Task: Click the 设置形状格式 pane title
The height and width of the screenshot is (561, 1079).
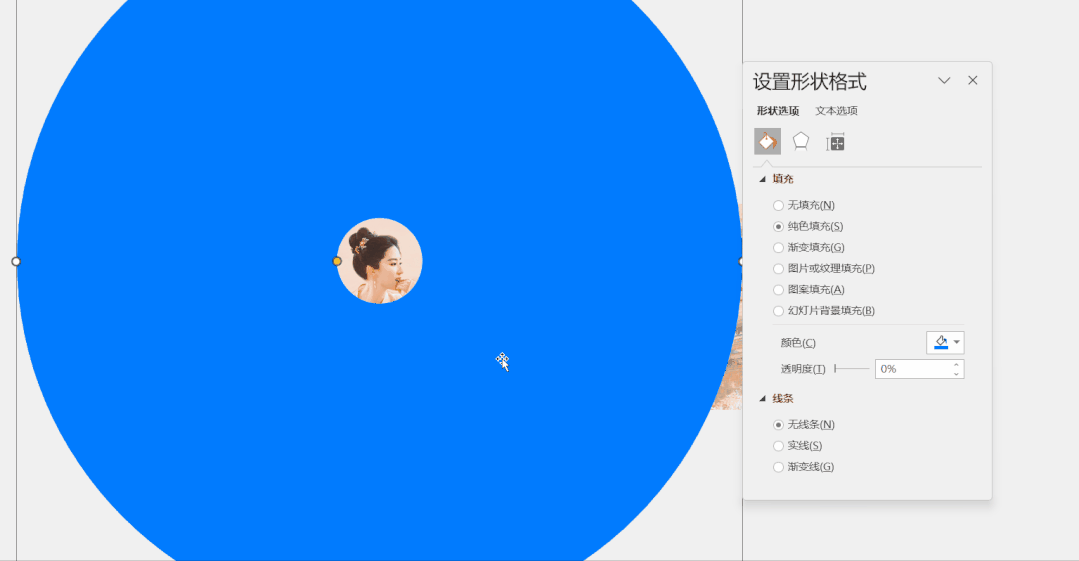Action: click(810, 82)
